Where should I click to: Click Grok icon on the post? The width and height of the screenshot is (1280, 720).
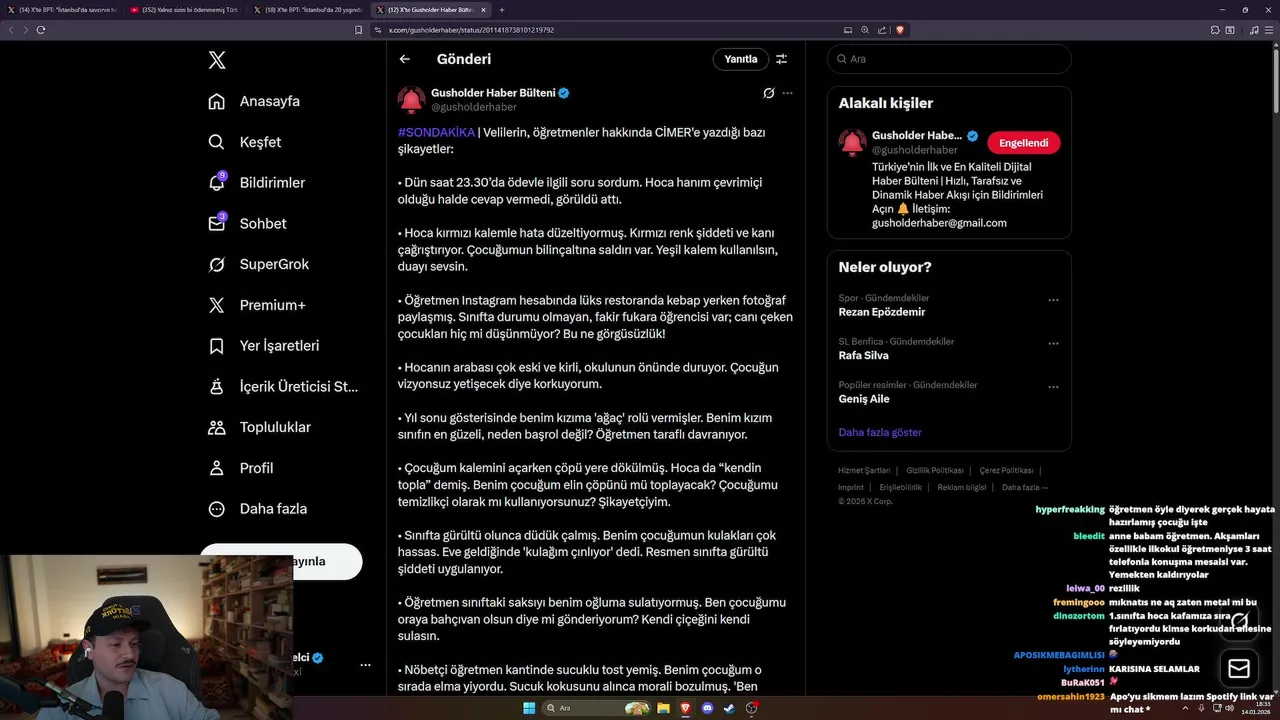768,93
